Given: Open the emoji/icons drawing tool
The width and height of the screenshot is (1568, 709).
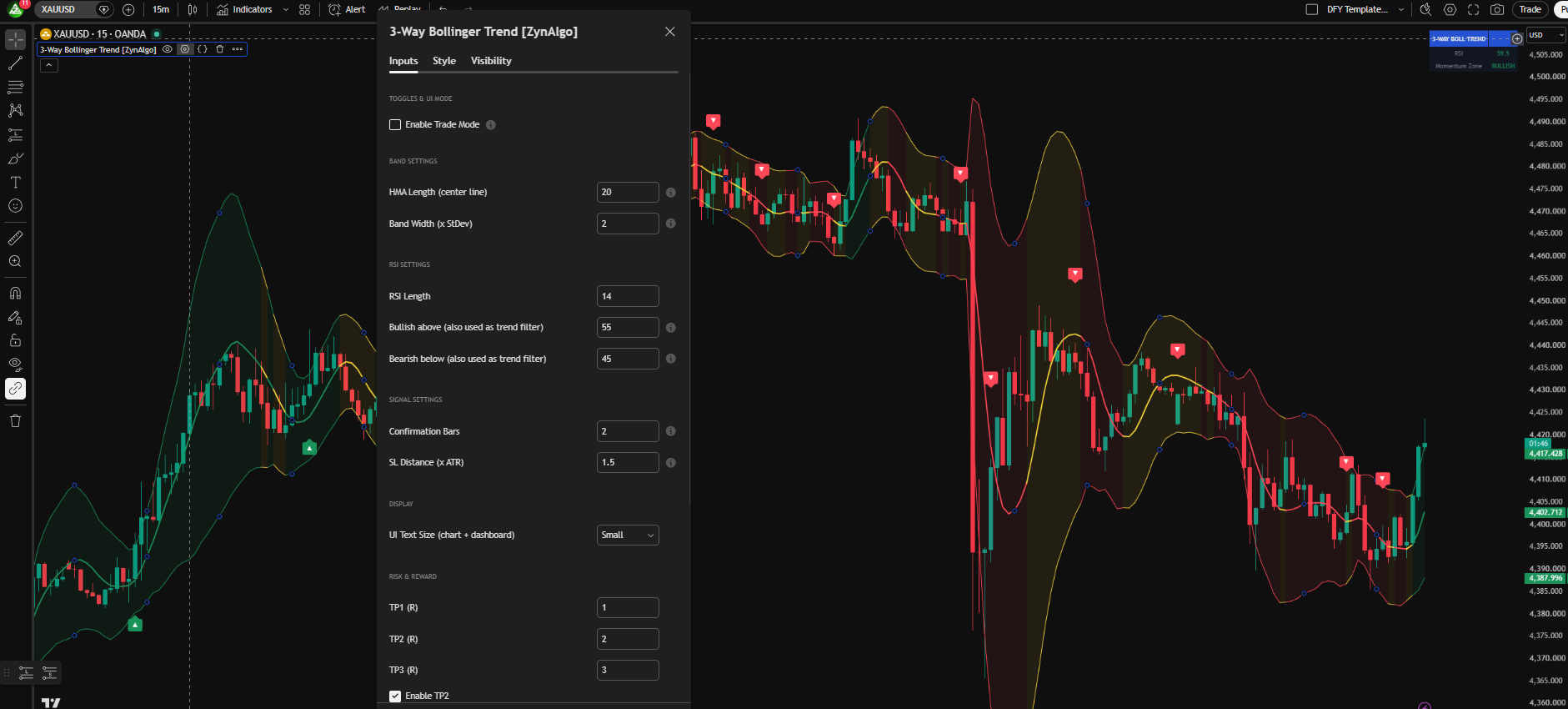Looking at the screenshot, I should pyautogui.click(x=15, y=206).
